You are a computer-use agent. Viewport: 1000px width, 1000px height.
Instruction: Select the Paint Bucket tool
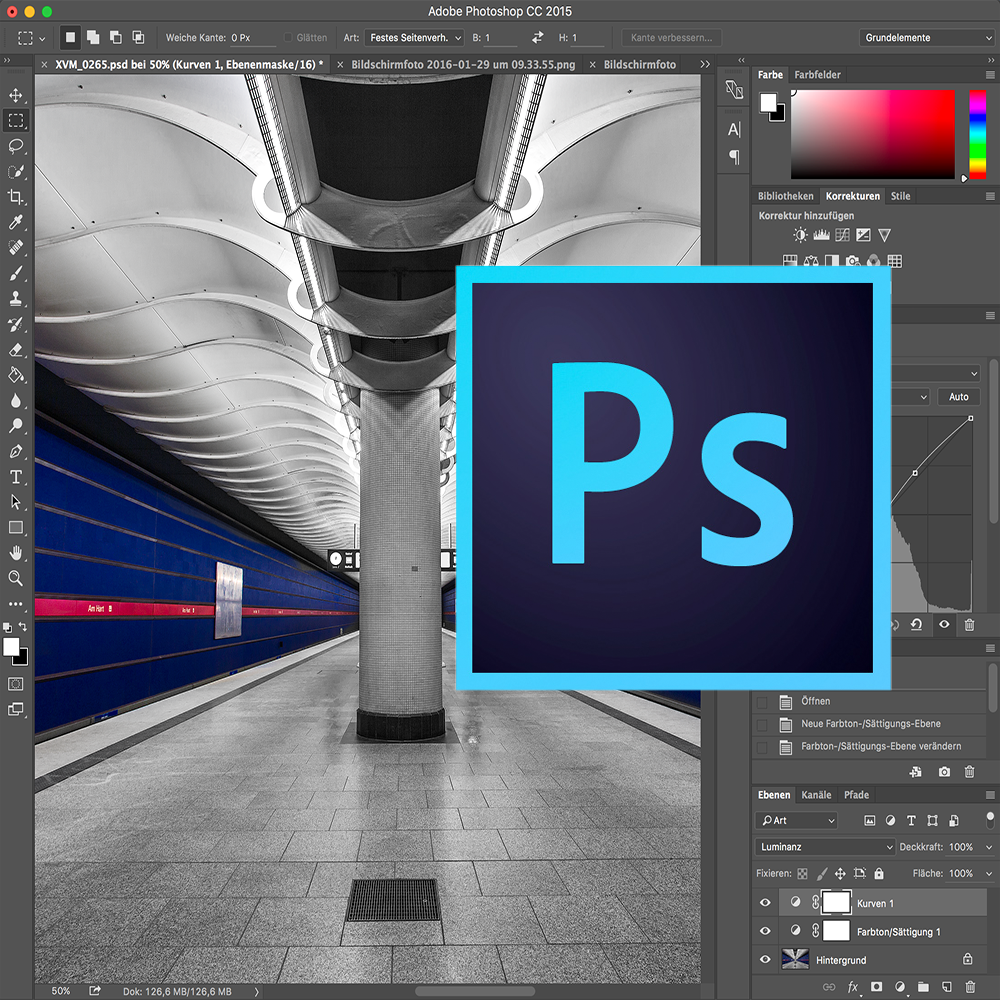pos(15,375)
